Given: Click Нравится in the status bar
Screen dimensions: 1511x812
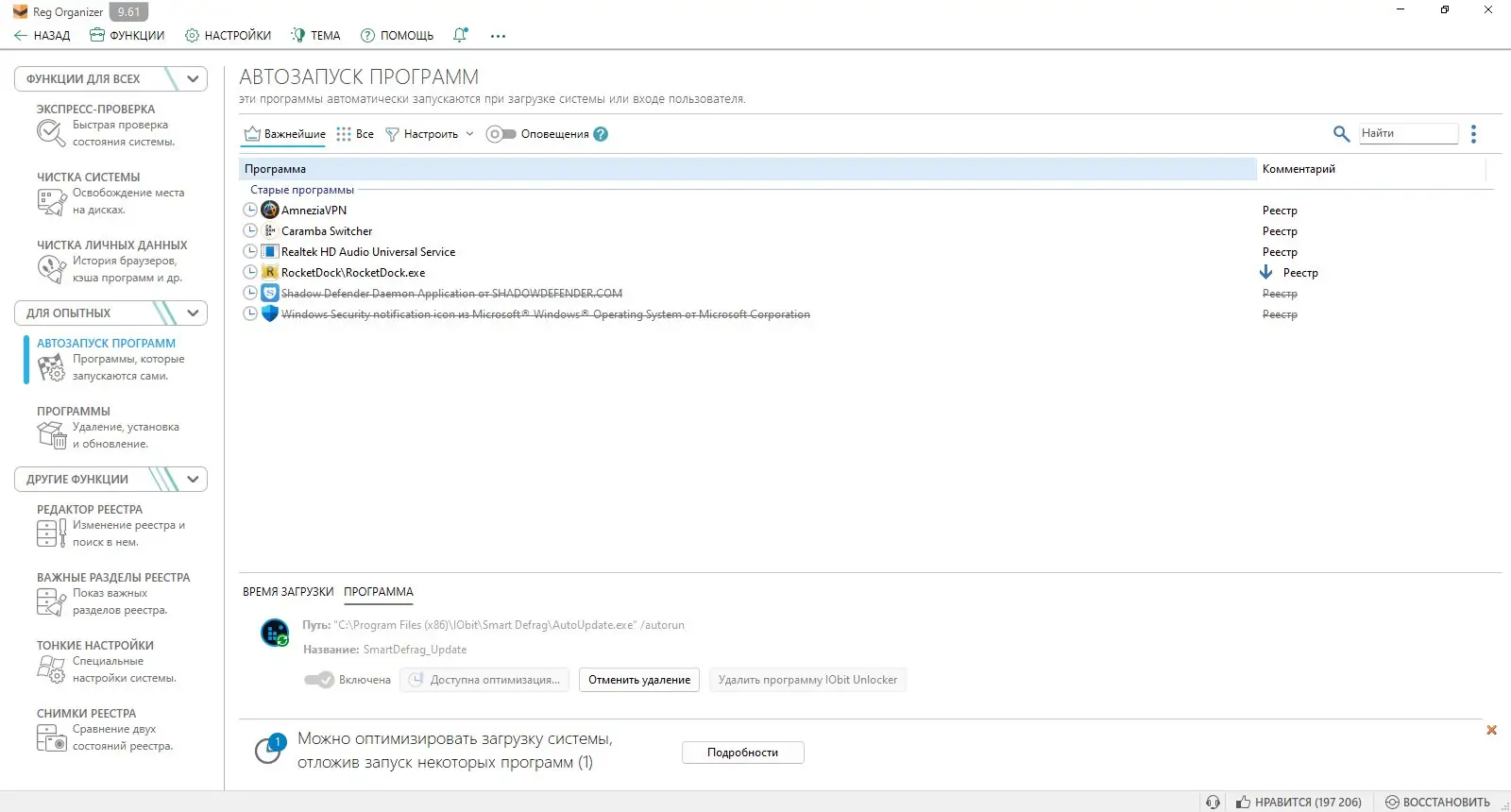Looking at the screenshot, I should [x=1299, y=802].
